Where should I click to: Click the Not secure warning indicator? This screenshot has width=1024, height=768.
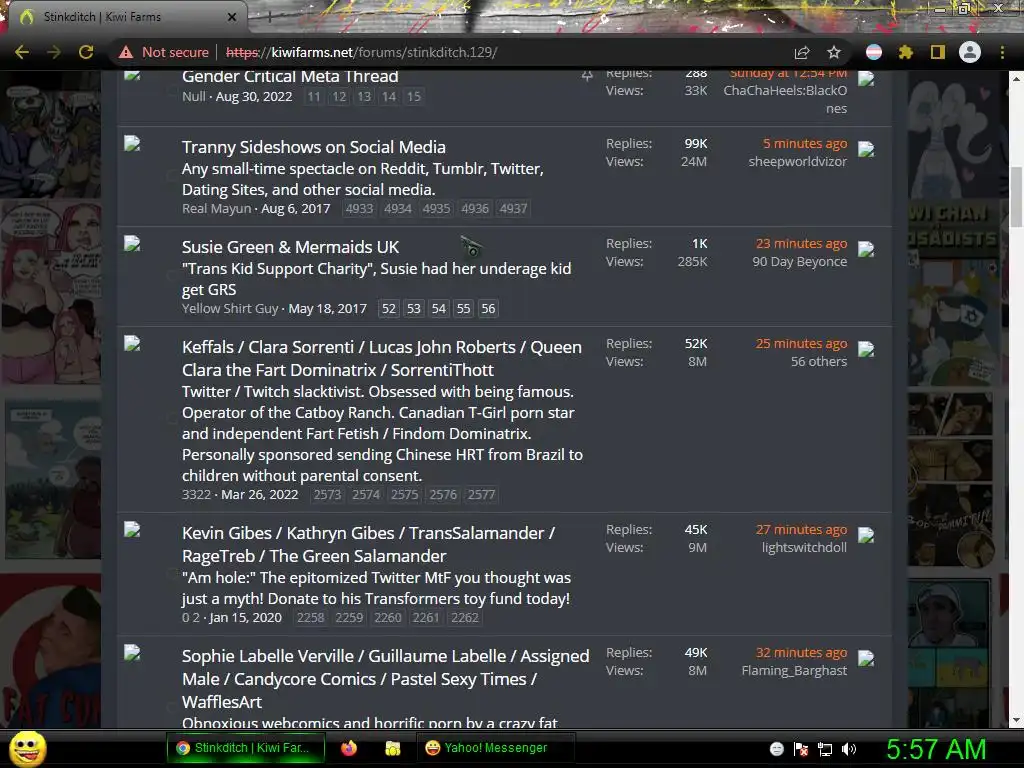pyautogui.click(x=163, y=52)
